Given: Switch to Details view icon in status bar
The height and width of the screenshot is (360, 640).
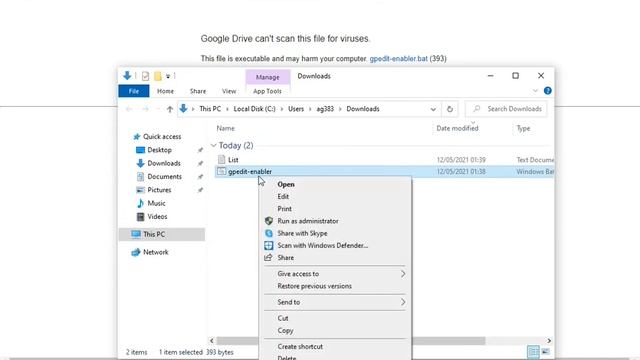Looking at the screenshot, I should point(533,351).
